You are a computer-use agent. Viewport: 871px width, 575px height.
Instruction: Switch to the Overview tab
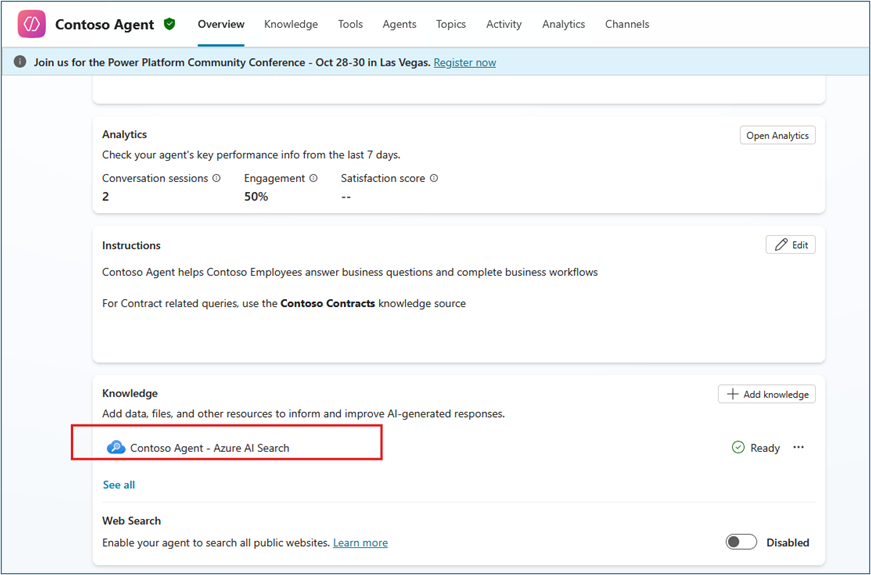221,24
